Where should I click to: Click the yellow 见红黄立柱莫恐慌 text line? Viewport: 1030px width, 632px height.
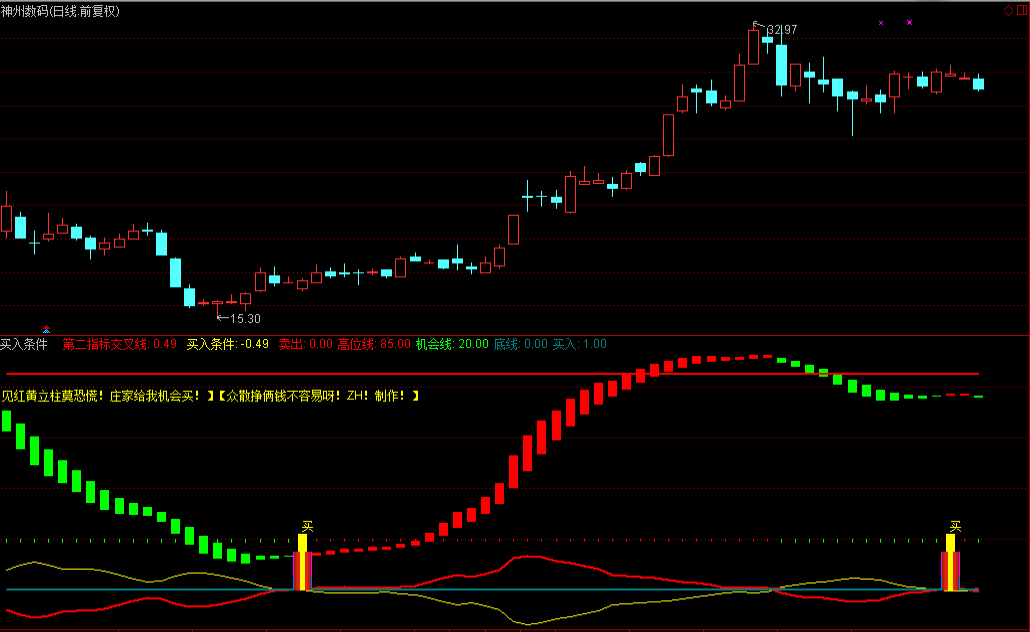[210, 396]
